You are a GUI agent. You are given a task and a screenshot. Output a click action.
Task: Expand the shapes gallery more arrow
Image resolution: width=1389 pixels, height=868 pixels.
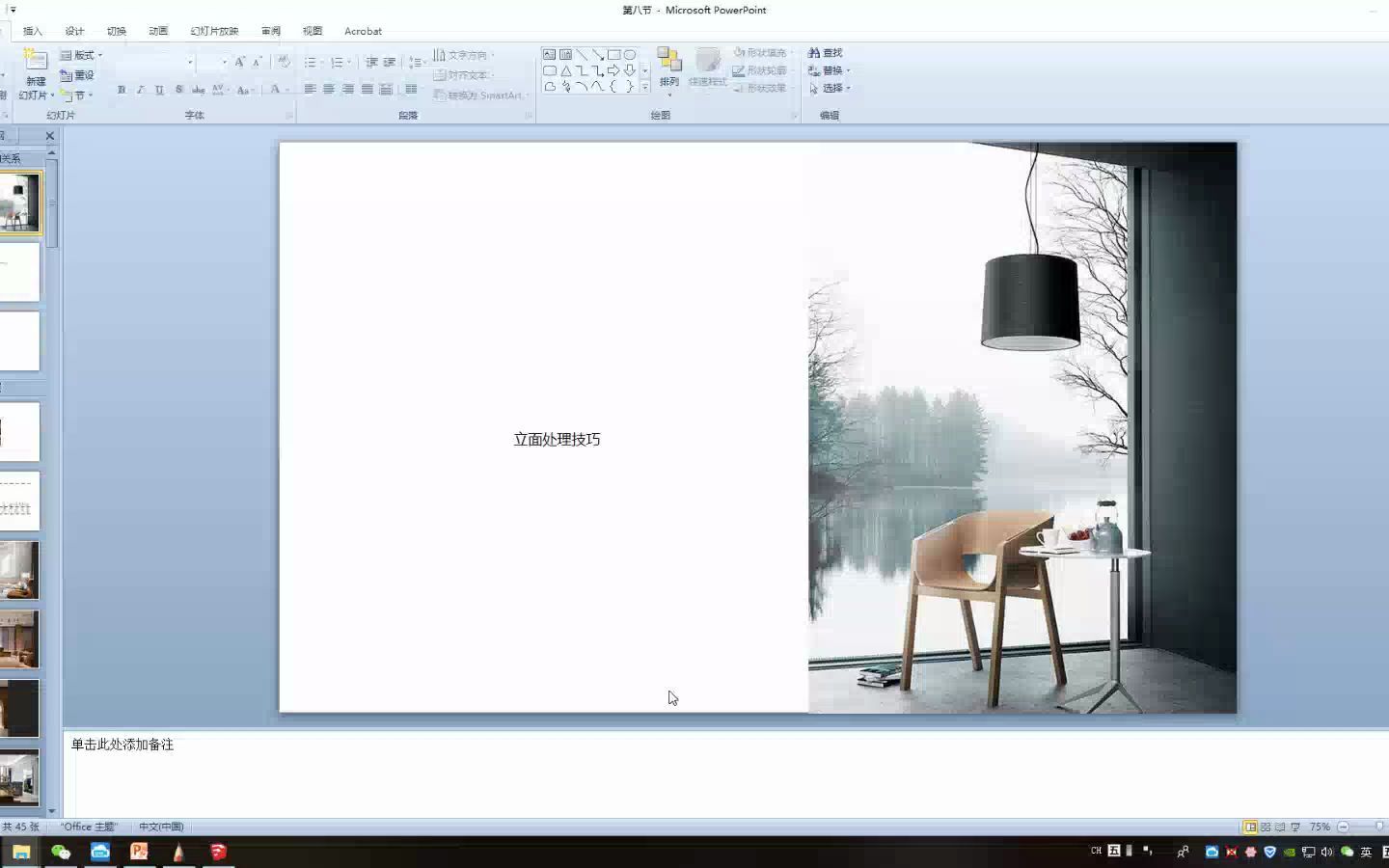click(645, 87)
